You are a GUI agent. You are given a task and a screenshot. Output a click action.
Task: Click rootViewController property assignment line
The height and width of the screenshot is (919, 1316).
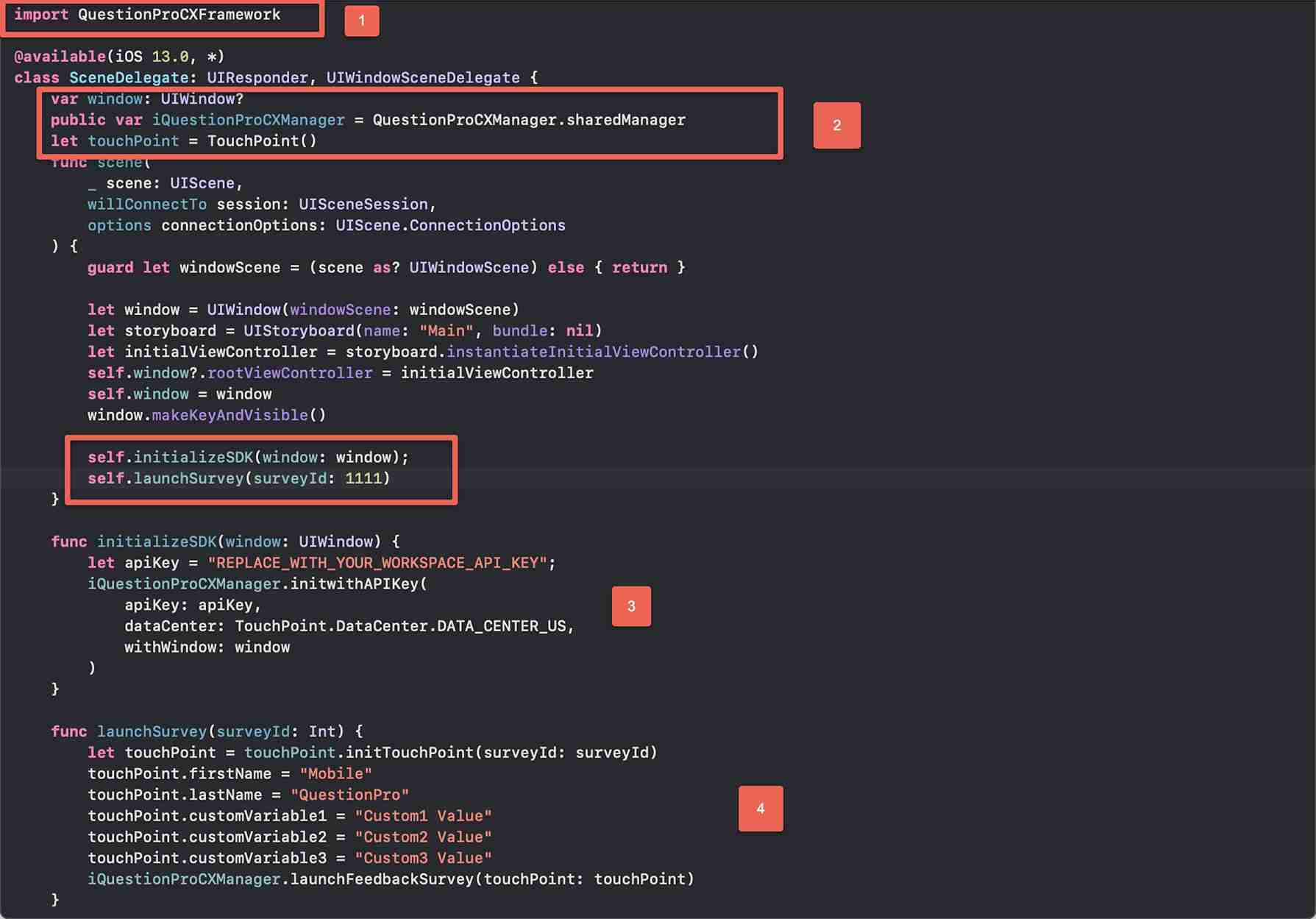pos(341,373)
